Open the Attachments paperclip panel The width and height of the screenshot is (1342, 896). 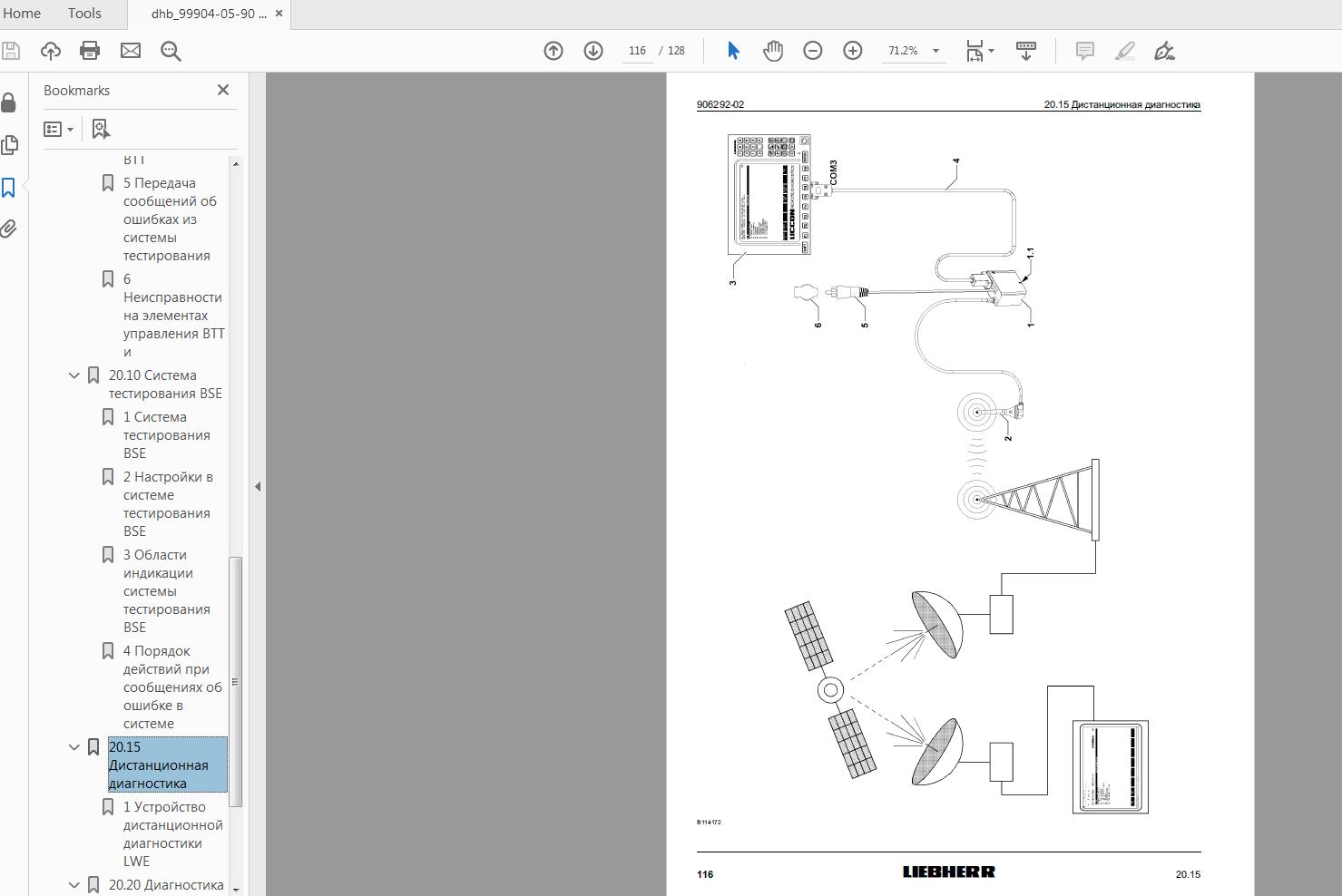click(x=9, y=229)
